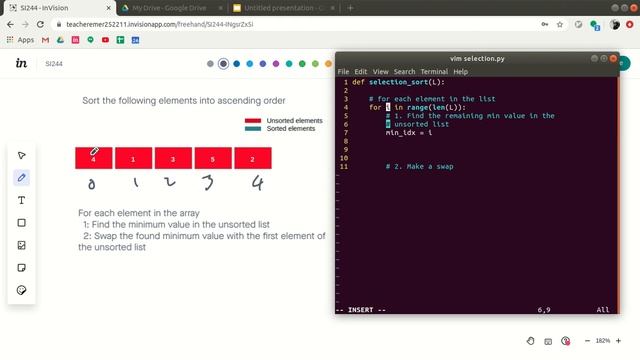Viewport: 640px width, 360px height.
Task: Select the Text tool
Action: pos(22,200)
